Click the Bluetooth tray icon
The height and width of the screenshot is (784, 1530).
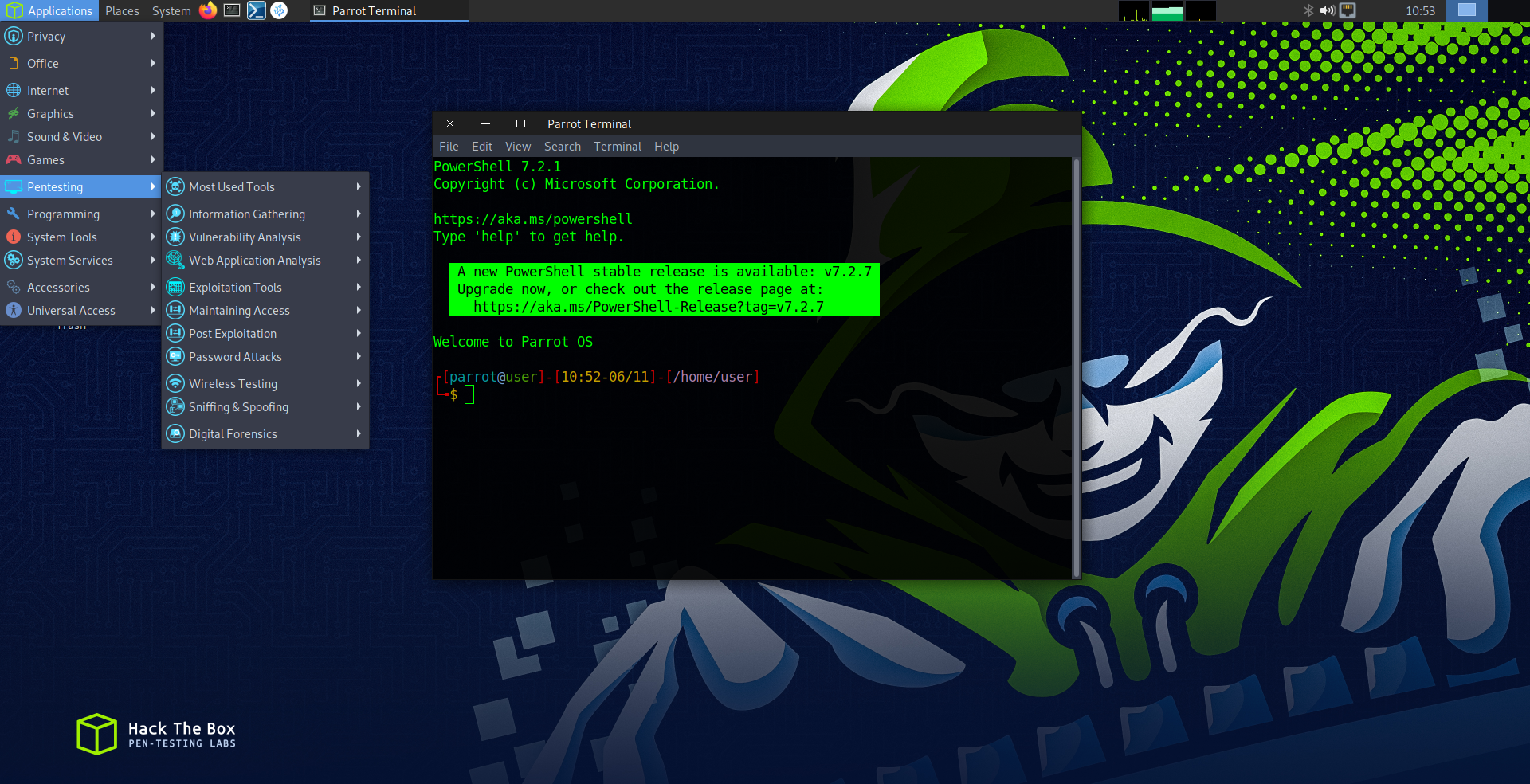(x=1308, y=10)
